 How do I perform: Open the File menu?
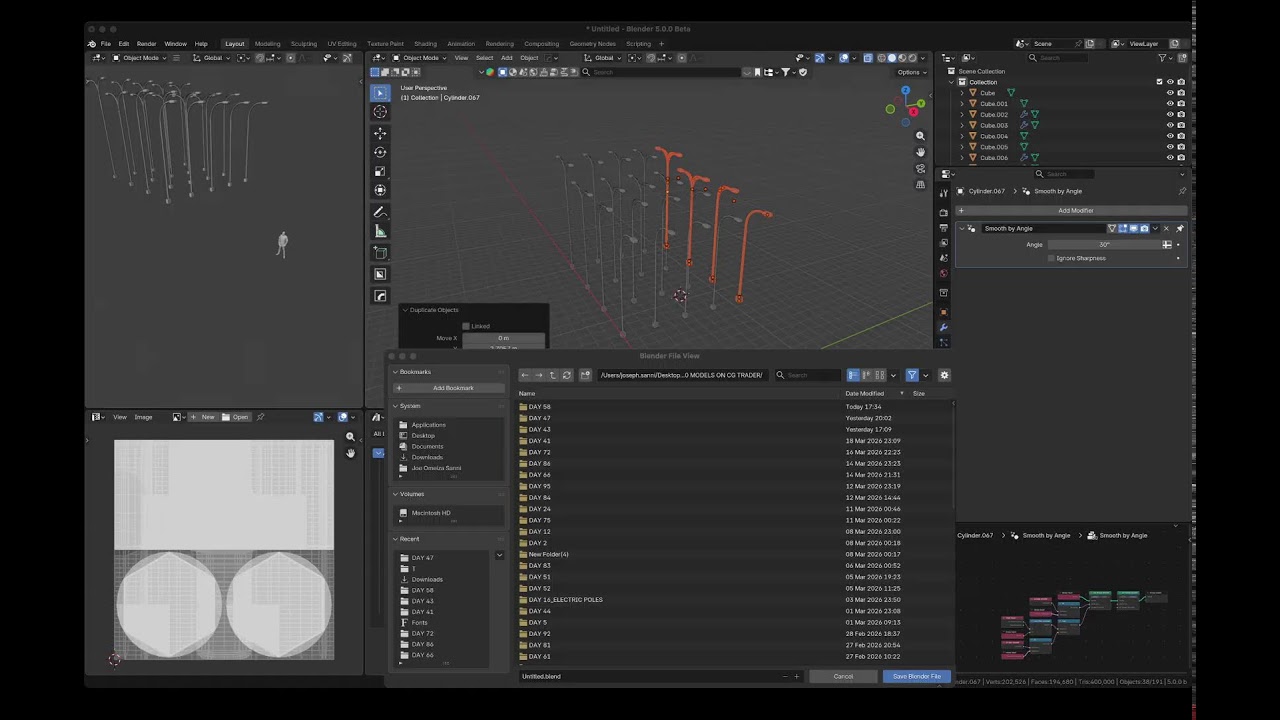pyautogui.click(x=105, y=44)
